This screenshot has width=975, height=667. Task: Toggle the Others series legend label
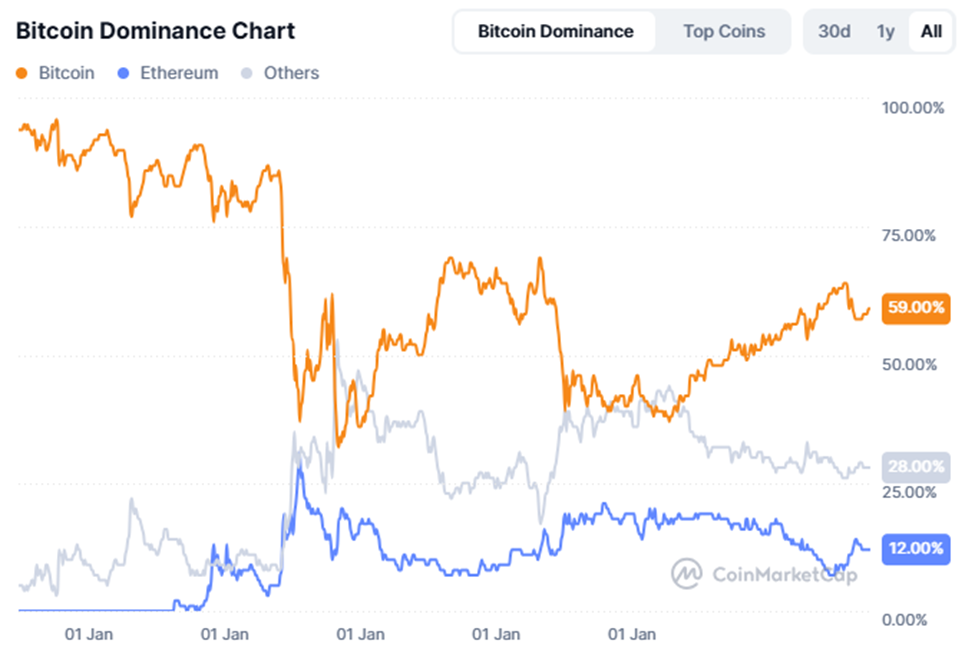click(x=291, y=73)
